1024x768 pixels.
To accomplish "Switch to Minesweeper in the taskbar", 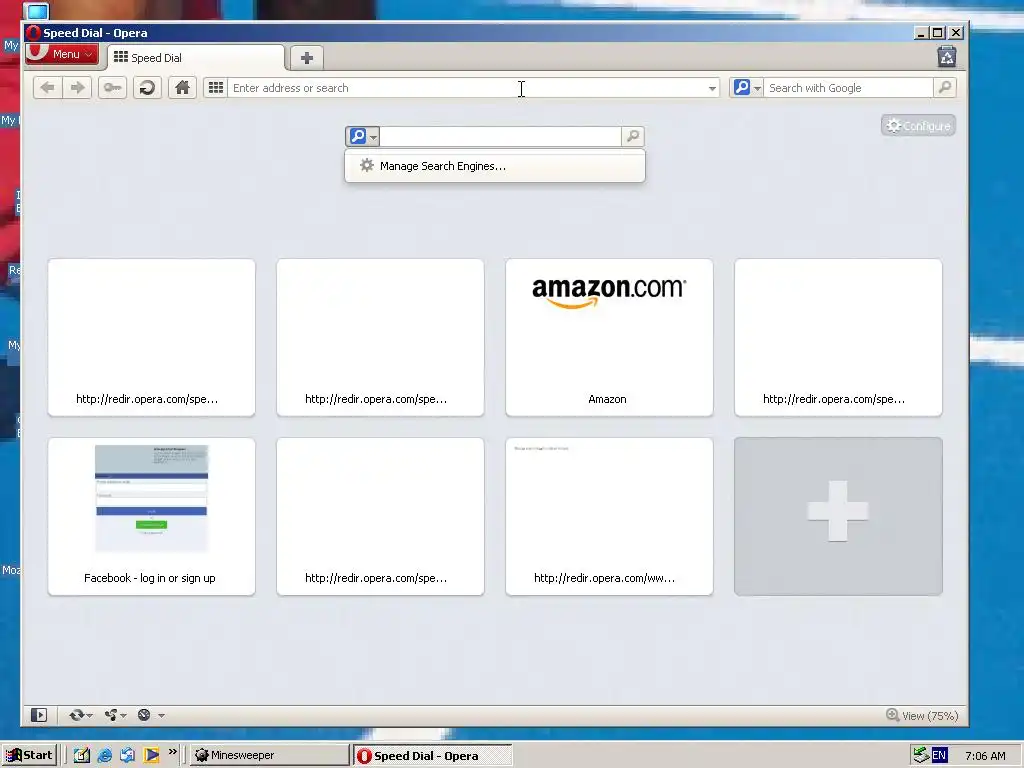I will click(270, 755).
